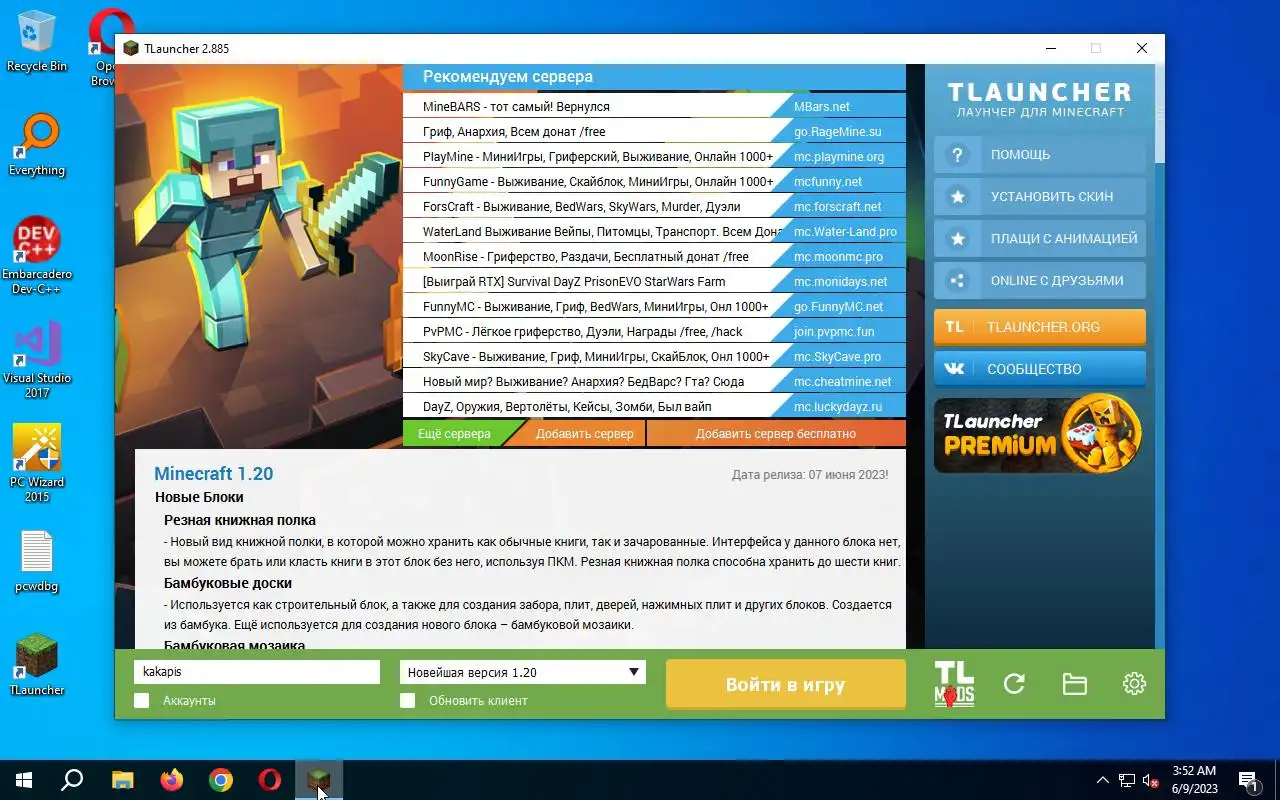Click the Minecraft 1.20 heading
Viewport: 1280px width, 800px height.
click(x=213, y=474)
